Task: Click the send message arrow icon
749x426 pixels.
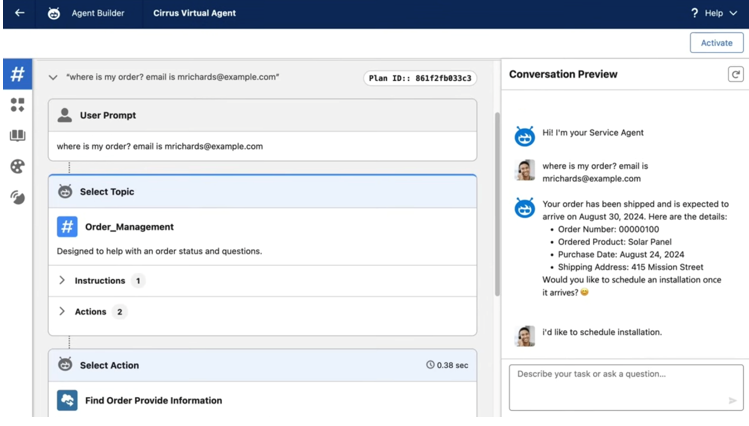Action: pos(732,400)
